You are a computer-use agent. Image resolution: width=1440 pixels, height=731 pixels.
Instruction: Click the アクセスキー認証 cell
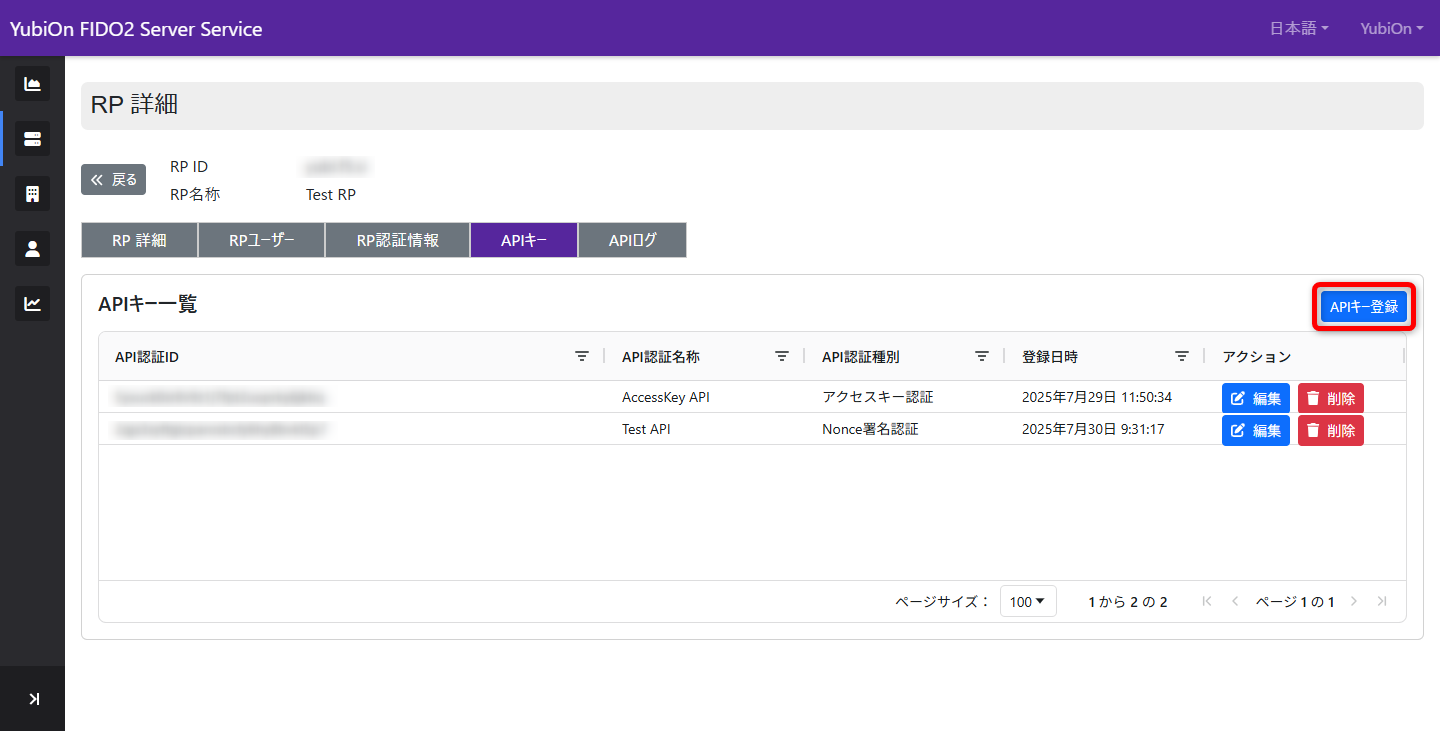pos(878,397)
